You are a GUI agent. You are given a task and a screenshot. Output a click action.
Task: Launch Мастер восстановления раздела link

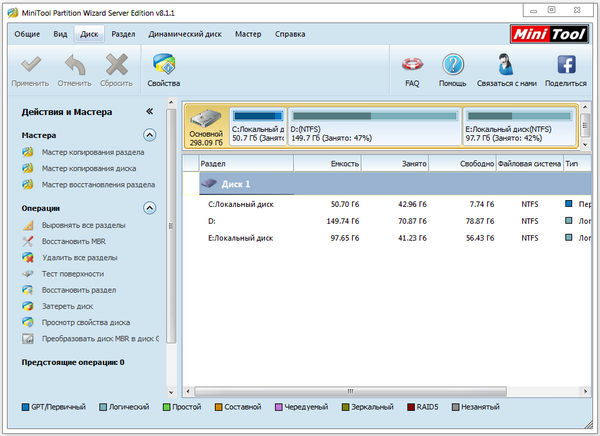[x=98, y=185]
